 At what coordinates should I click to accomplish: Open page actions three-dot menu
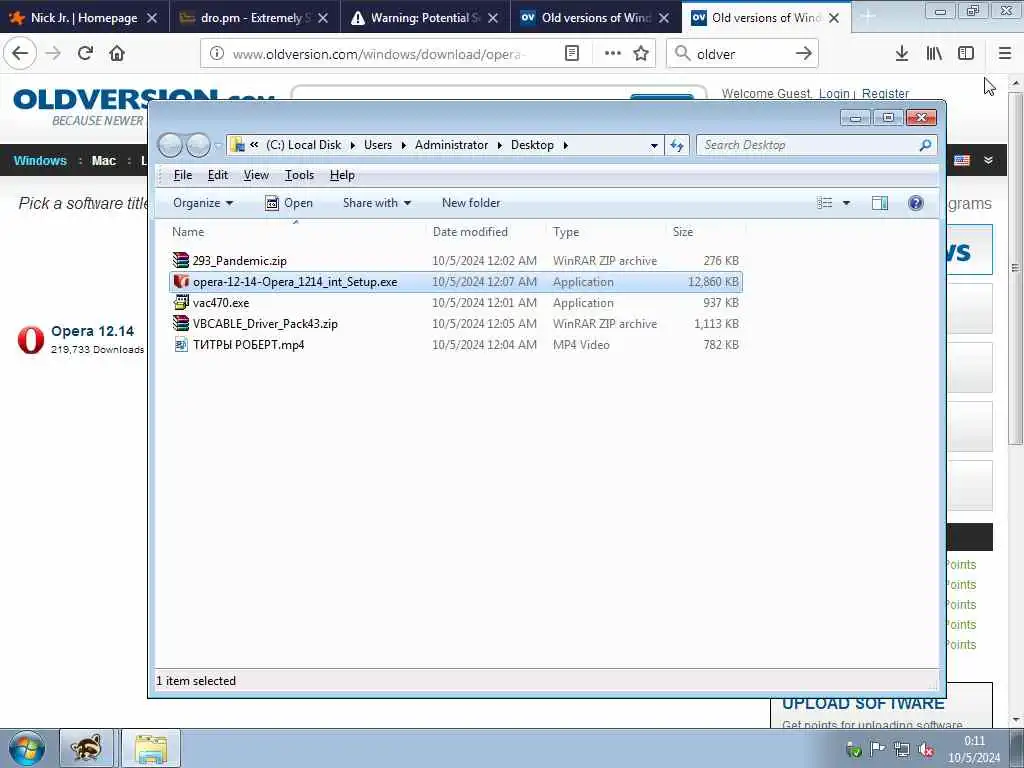[613, 54]
